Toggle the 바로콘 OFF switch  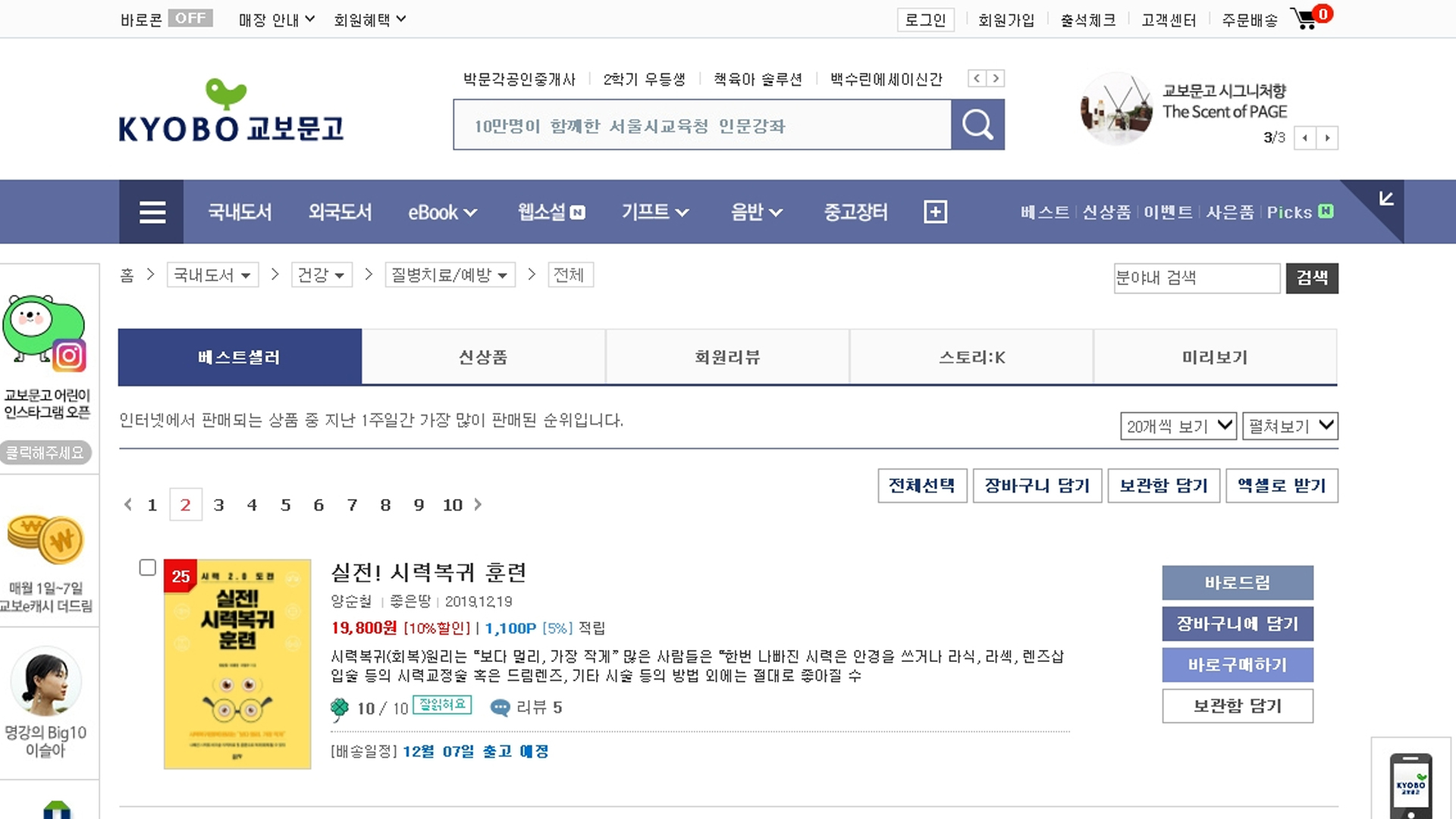[190, 18]
